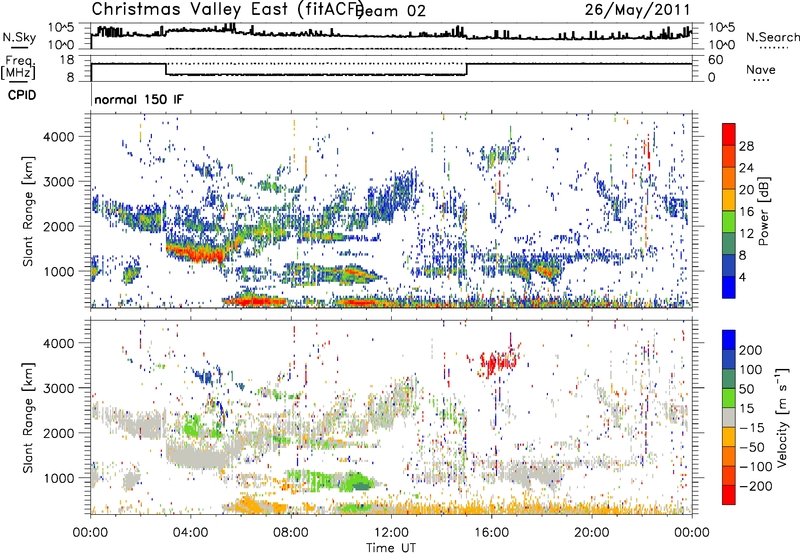This screenshot has width=800, height=554.
Task: Select the Velocity colorbar segment between 50 and 100
Action: click(729, 379)
